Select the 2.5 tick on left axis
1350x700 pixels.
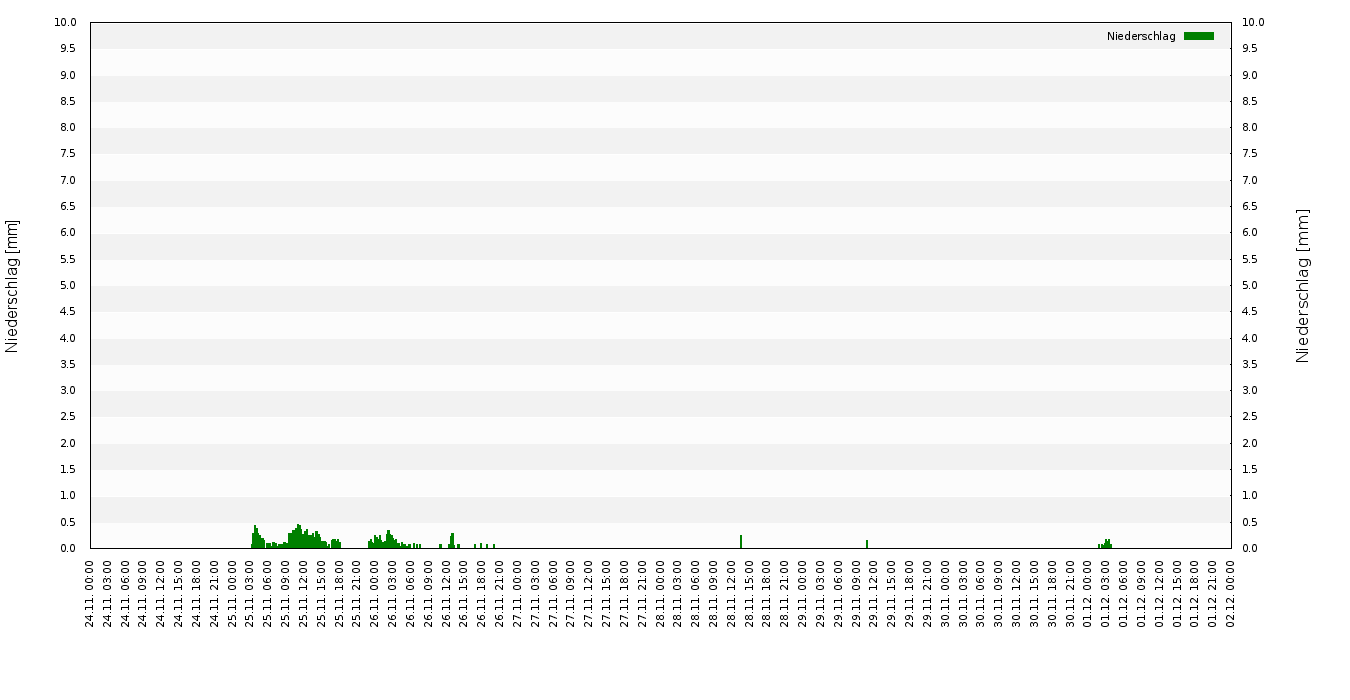coord(69,417)
